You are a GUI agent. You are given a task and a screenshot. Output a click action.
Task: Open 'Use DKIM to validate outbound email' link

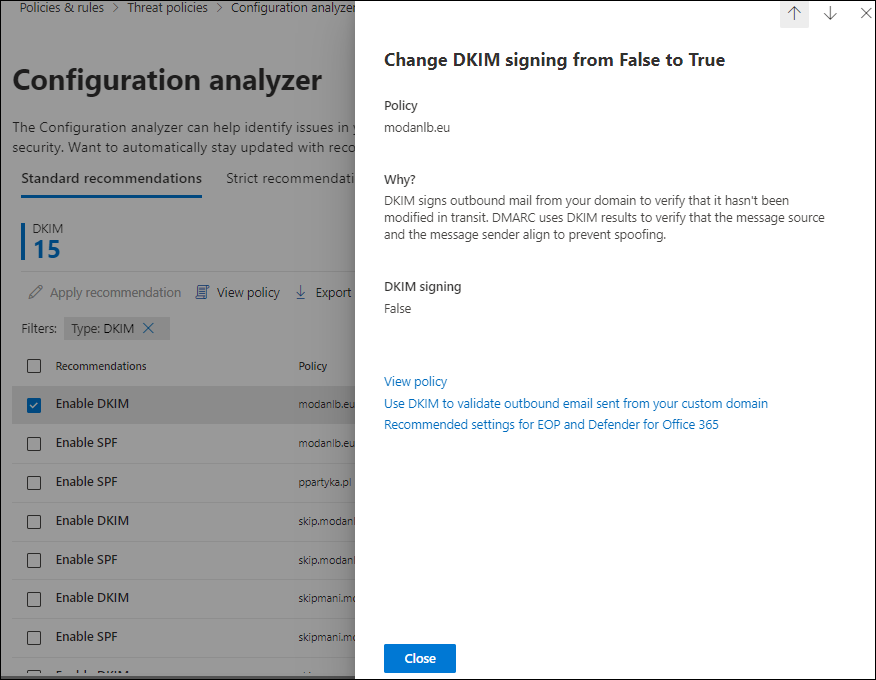pos(575,404)
